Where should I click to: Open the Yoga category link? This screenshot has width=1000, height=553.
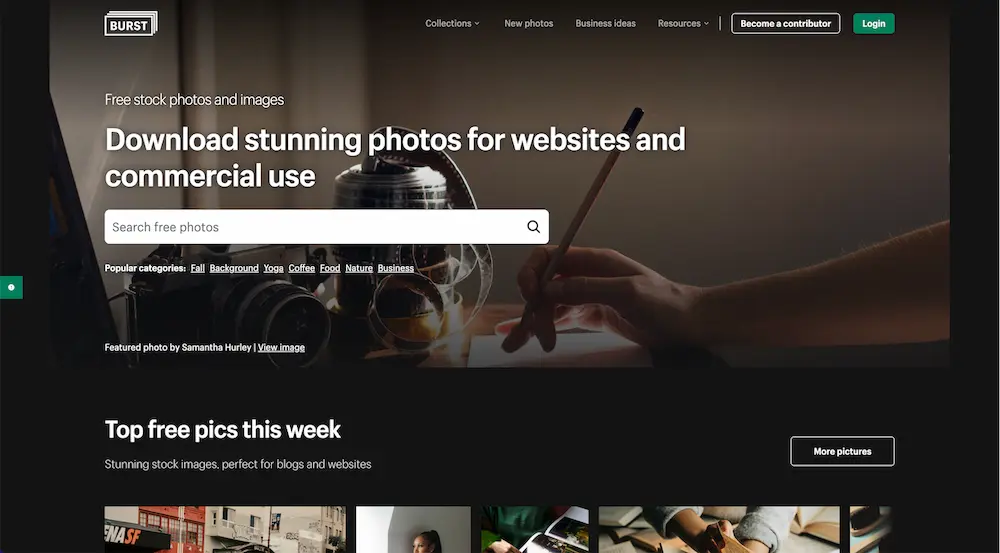[x=274, y=268]
